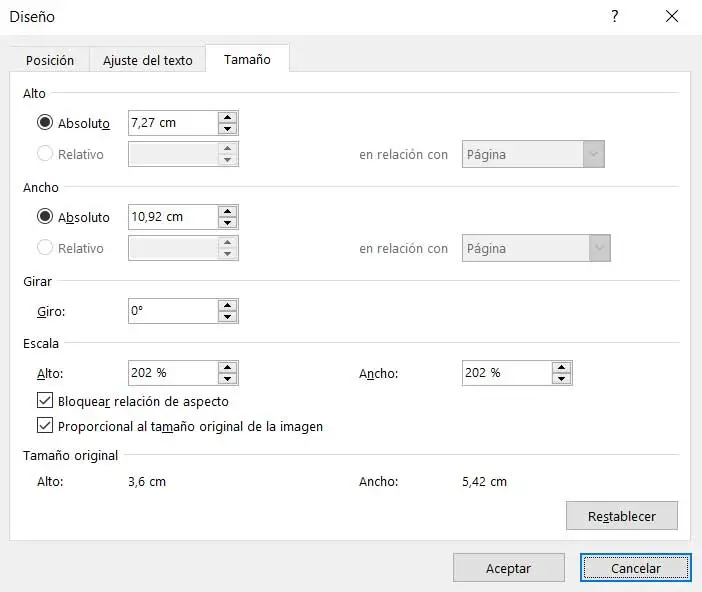Decrease rotation angle with down arrow
The width and height of the screenshot is (702, 592).
[228, 317]
